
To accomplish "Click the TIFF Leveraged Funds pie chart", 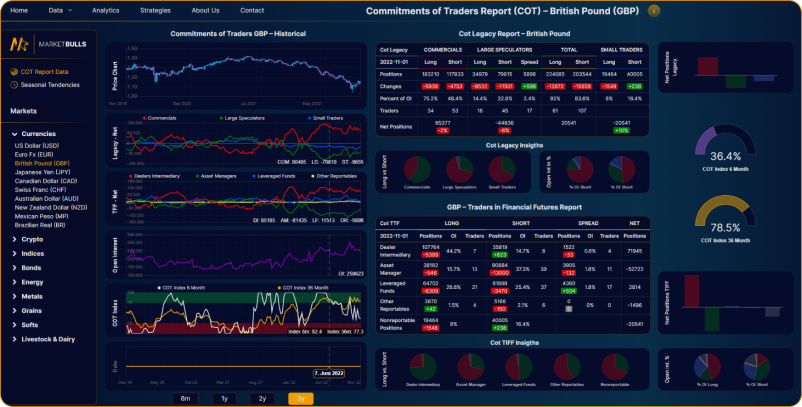I will [x=519, y=367].
